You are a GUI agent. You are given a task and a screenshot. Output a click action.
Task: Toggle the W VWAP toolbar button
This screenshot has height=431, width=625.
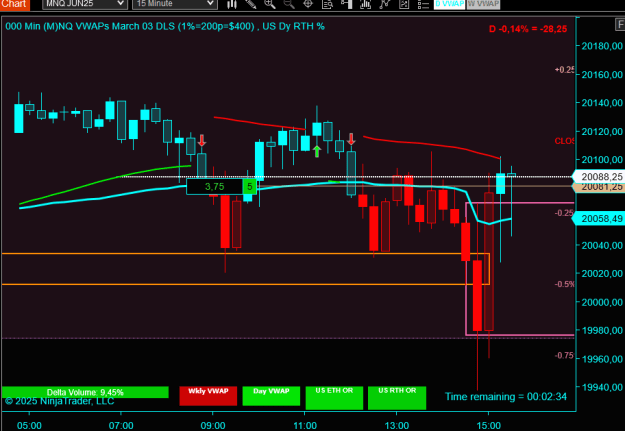pyautogui.click(x=483, y=4)
